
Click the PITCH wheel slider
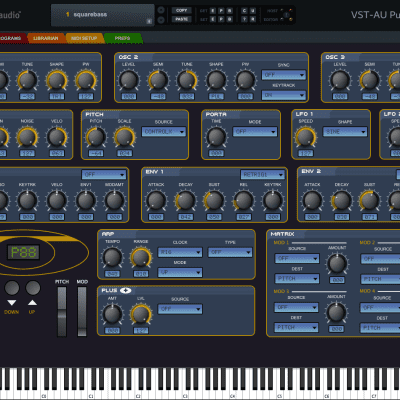62,311
